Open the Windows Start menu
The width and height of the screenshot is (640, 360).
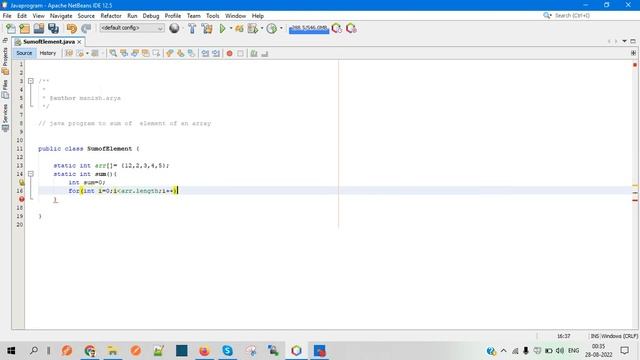coord(11,351)
